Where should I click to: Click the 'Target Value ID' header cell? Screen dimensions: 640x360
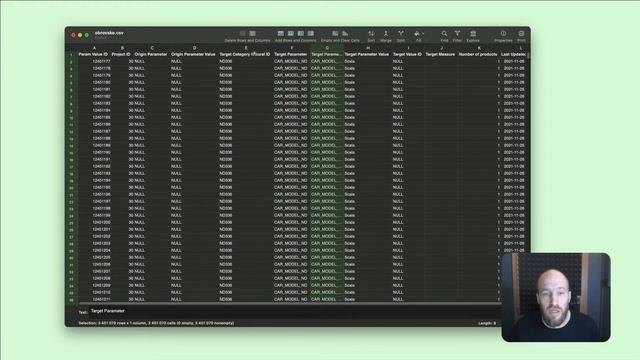tap(407, 54)
